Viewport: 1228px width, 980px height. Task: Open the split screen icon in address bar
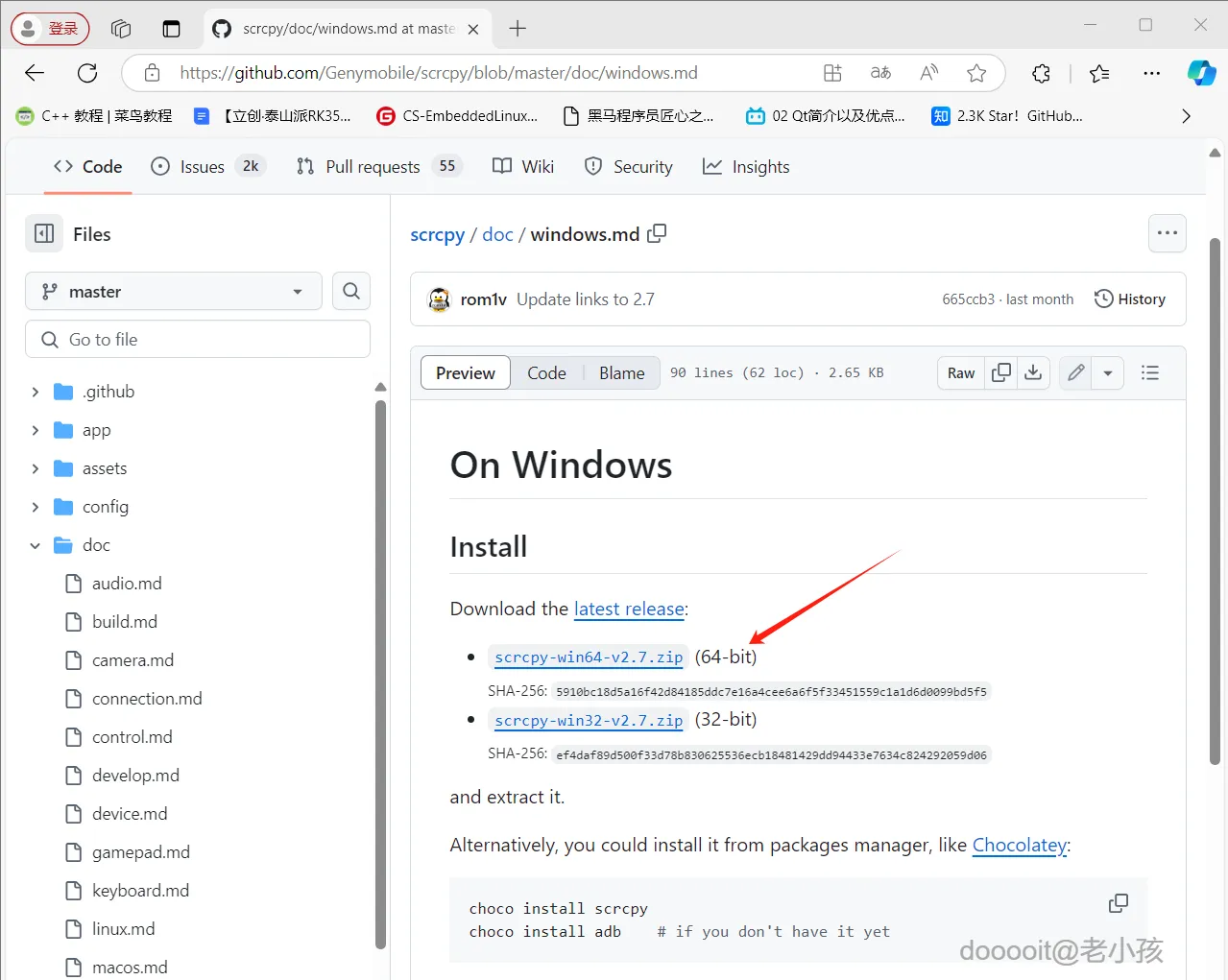click(832, 73)
